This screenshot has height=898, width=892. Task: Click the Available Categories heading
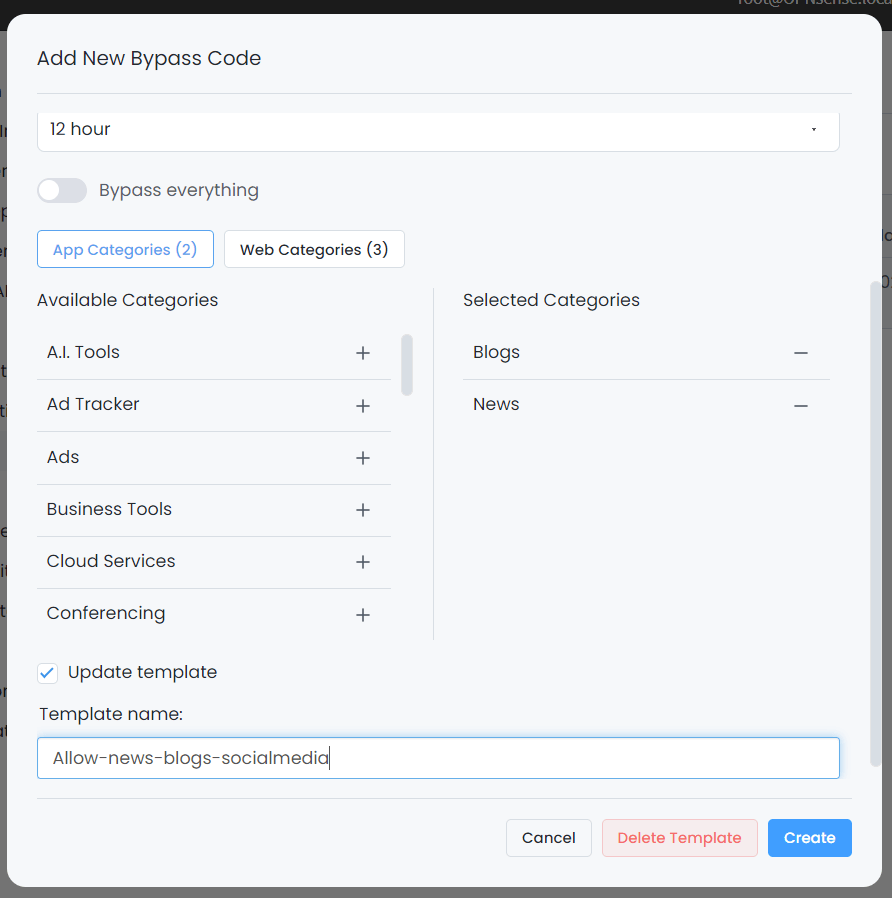(x=128, y=300)
